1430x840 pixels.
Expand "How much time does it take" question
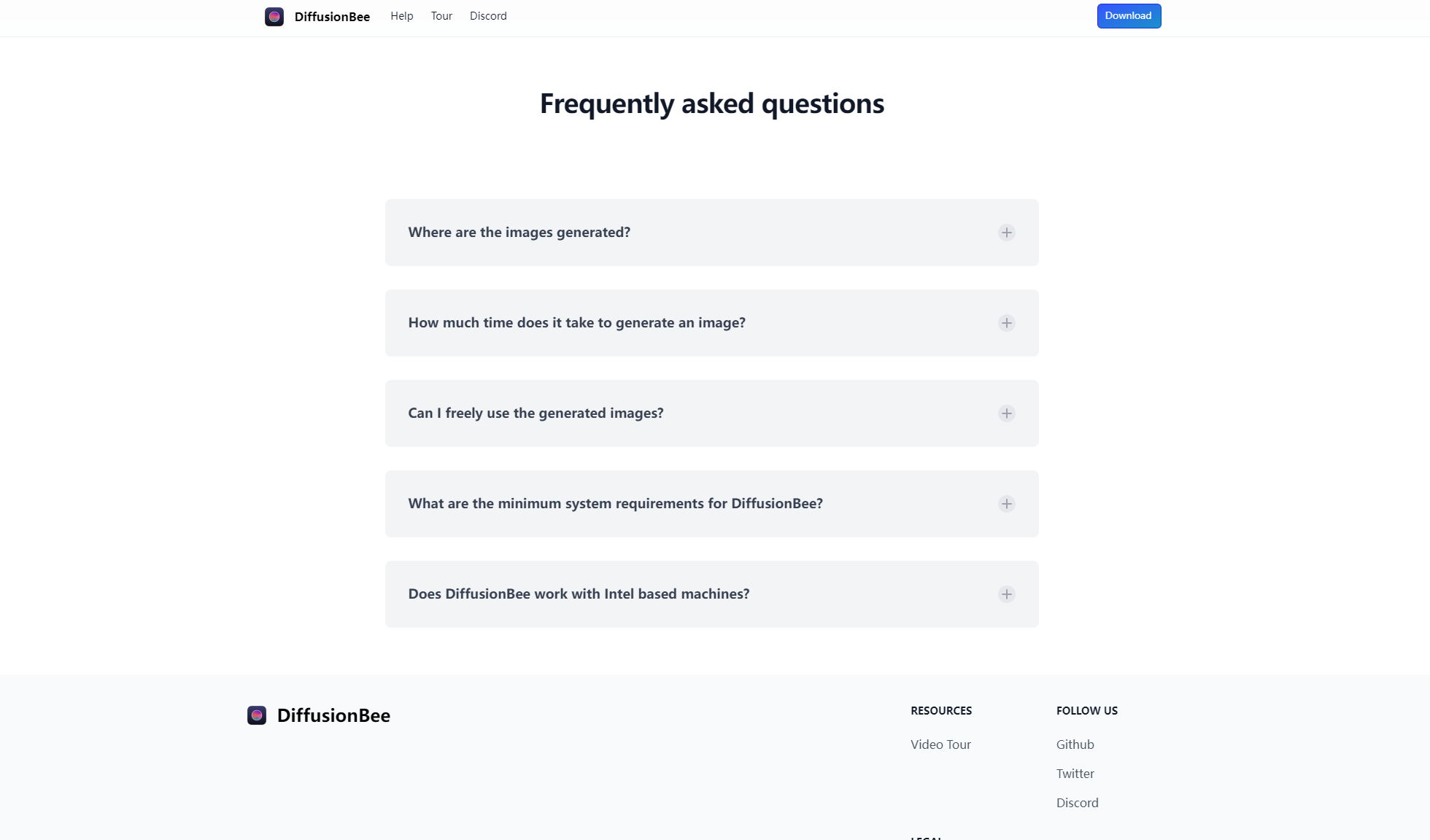576,323
